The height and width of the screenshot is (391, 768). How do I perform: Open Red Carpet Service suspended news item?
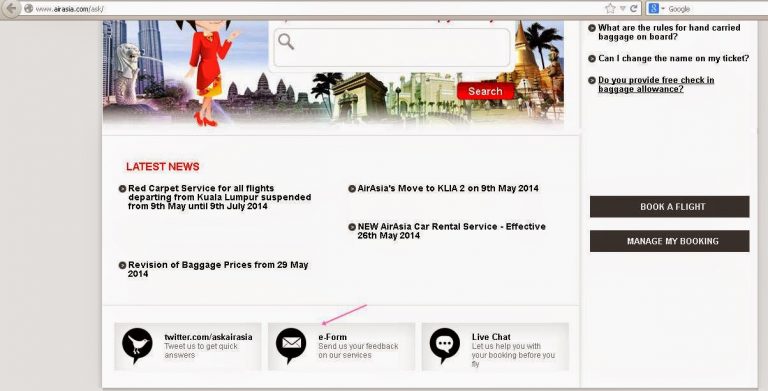coord(219,197)
